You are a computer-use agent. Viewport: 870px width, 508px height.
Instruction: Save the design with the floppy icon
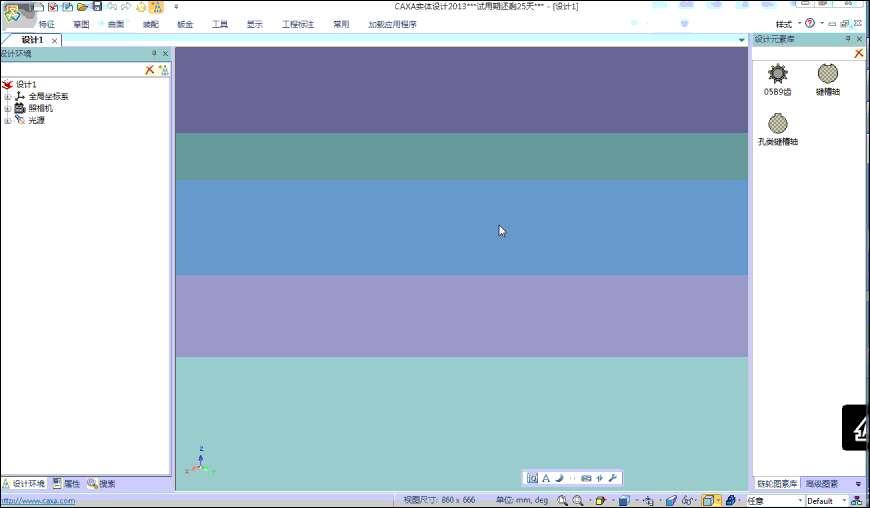click(97, 7)
